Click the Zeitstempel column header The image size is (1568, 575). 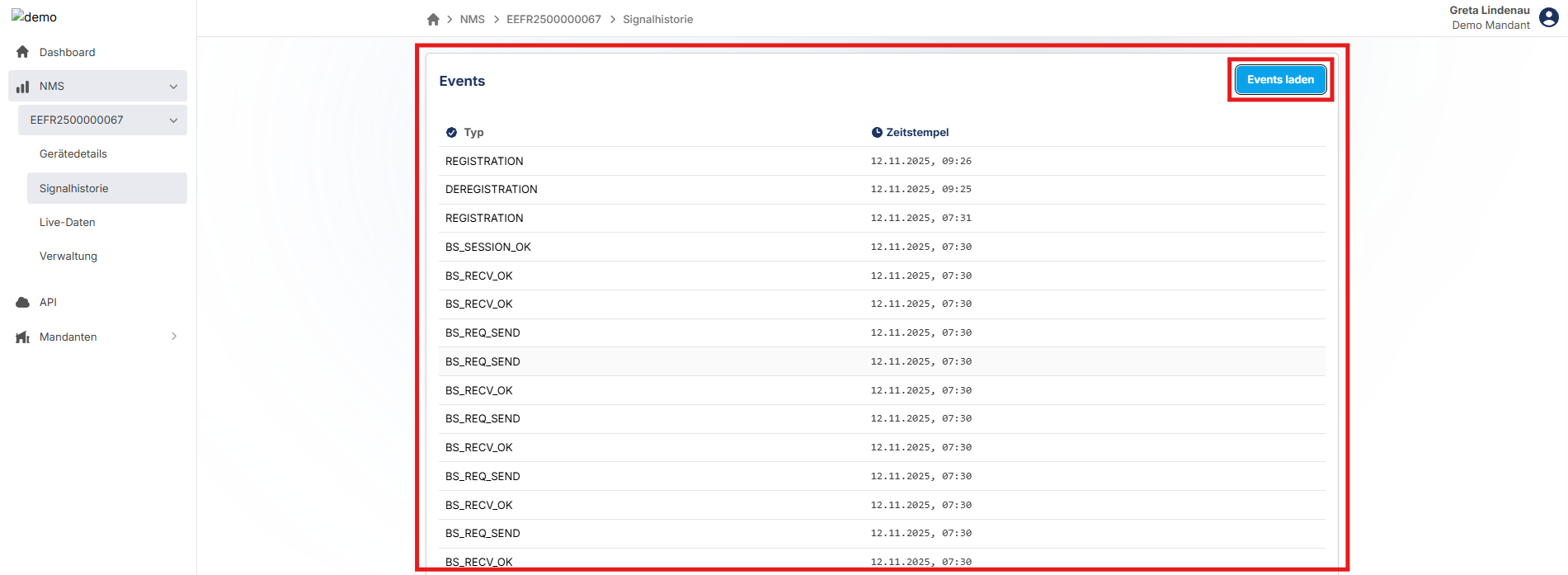(x=916, y=132)
